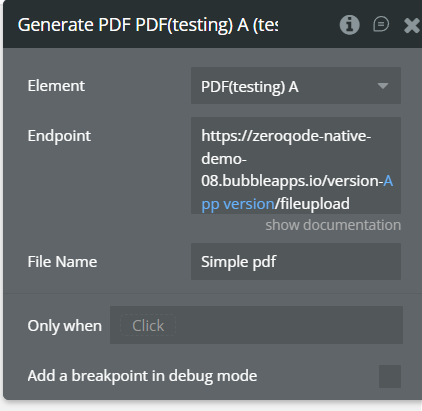Click the Only when Click placeholder
This screenshot has width=422, height=411.
point(148,325)
